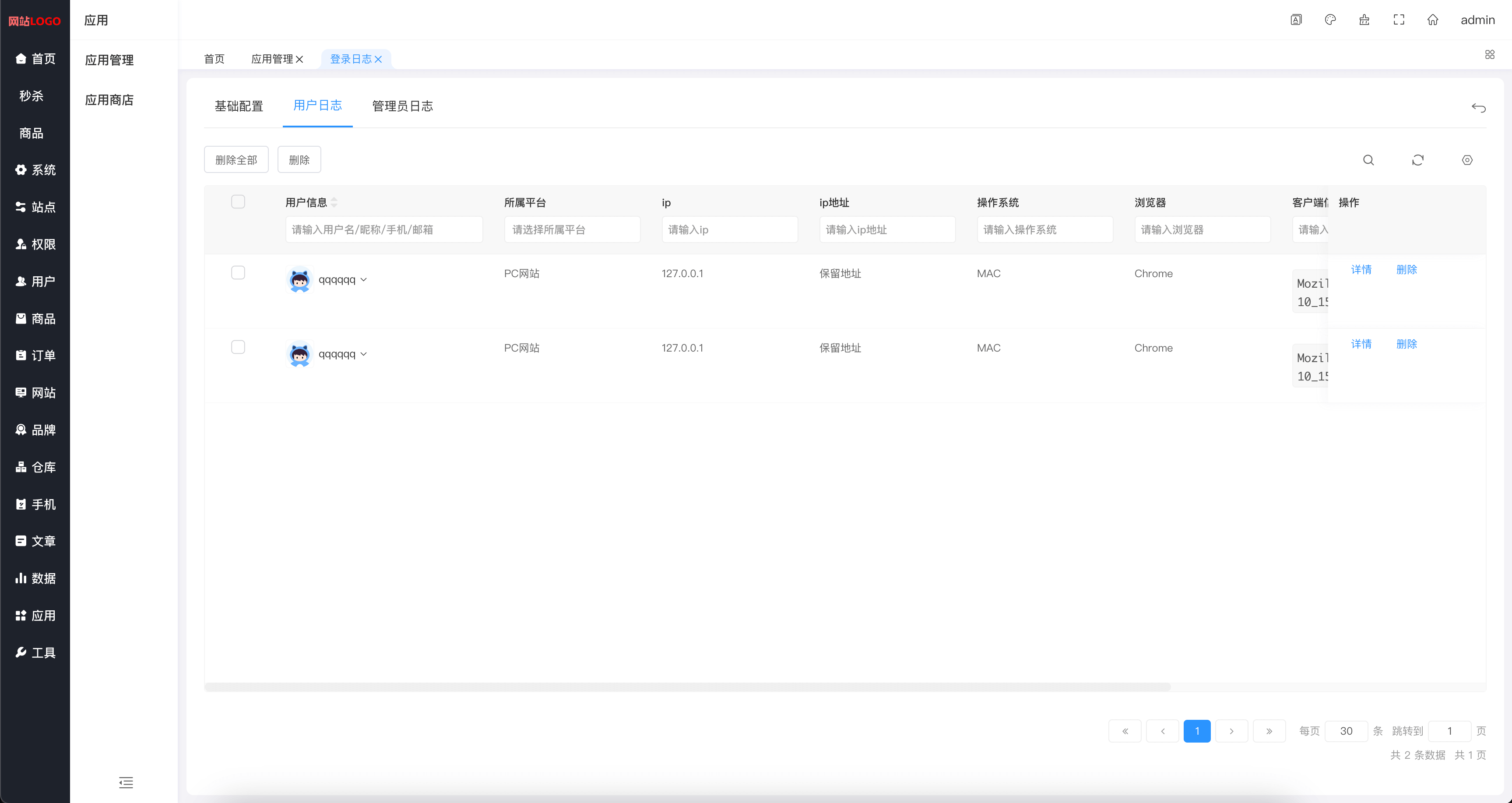Click the 删除全部 button
This screenshot has height=803, width=1512.
click(236, 160)
